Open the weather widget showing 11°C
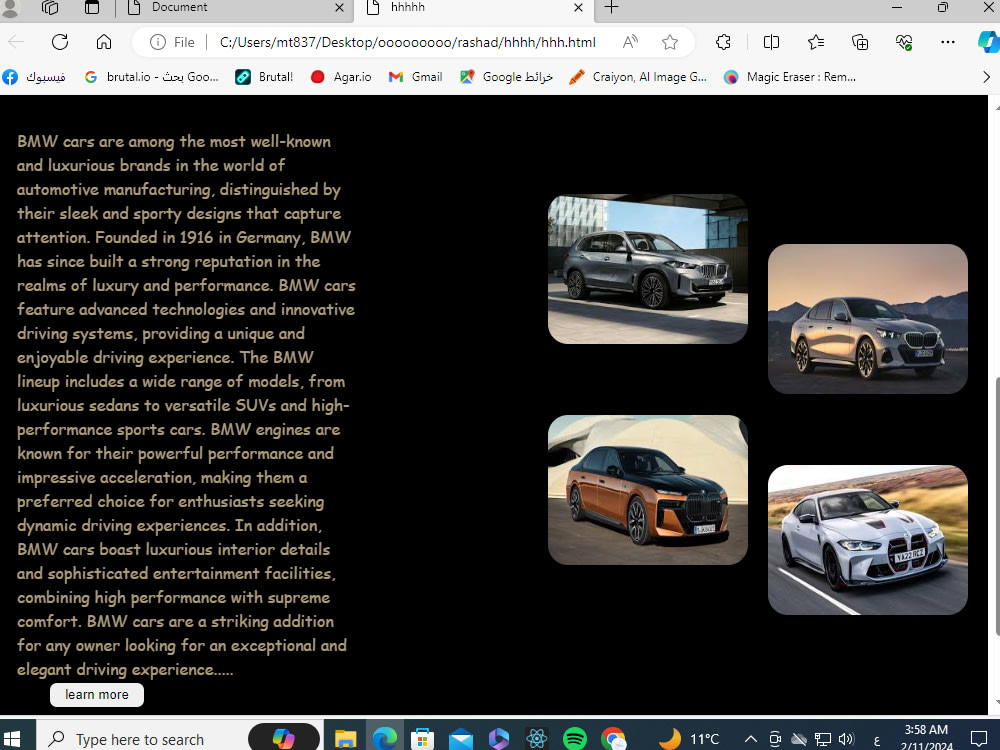 tap(689, 739)
